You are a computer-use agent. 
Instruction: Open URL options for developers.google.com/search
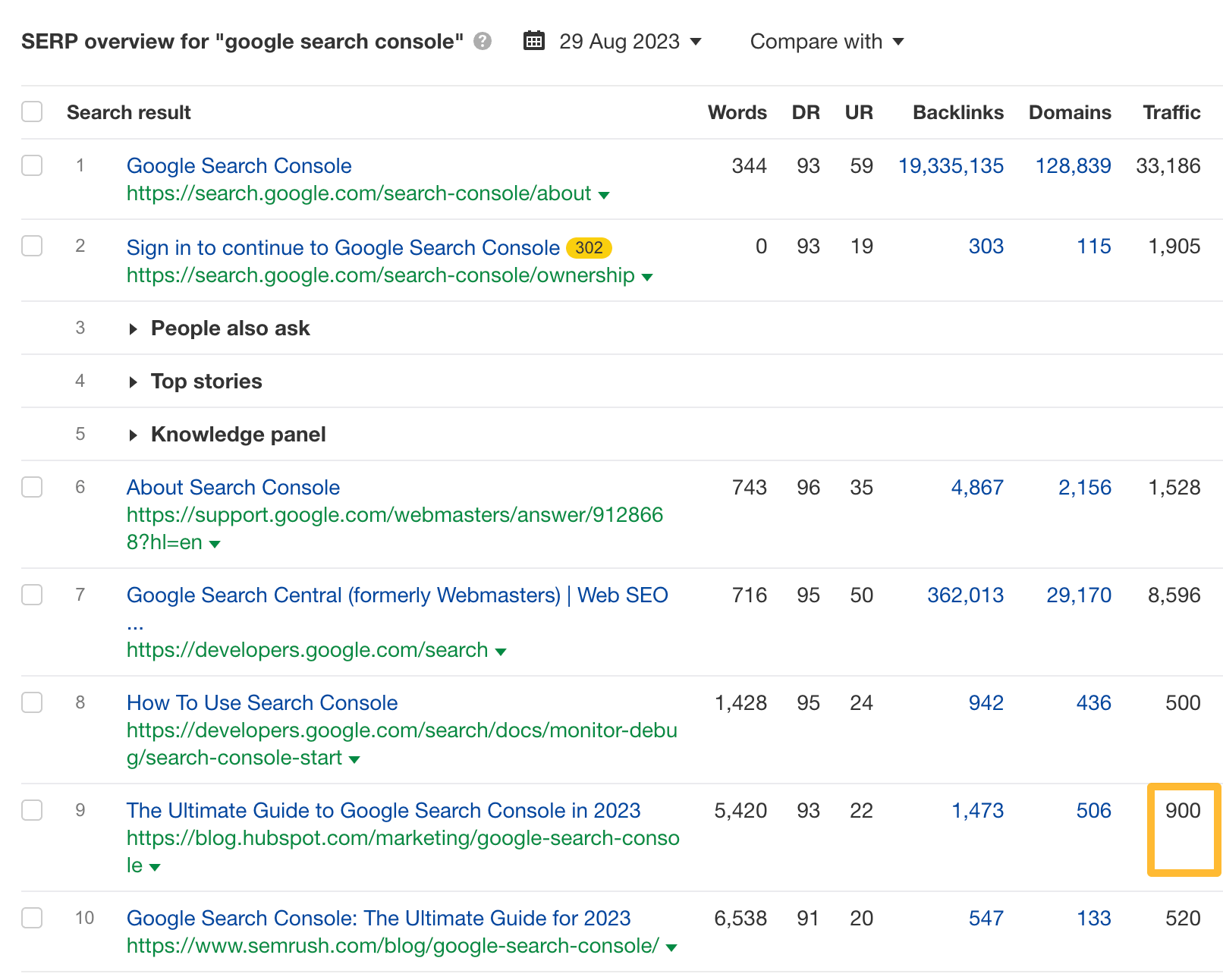(501, 651)
